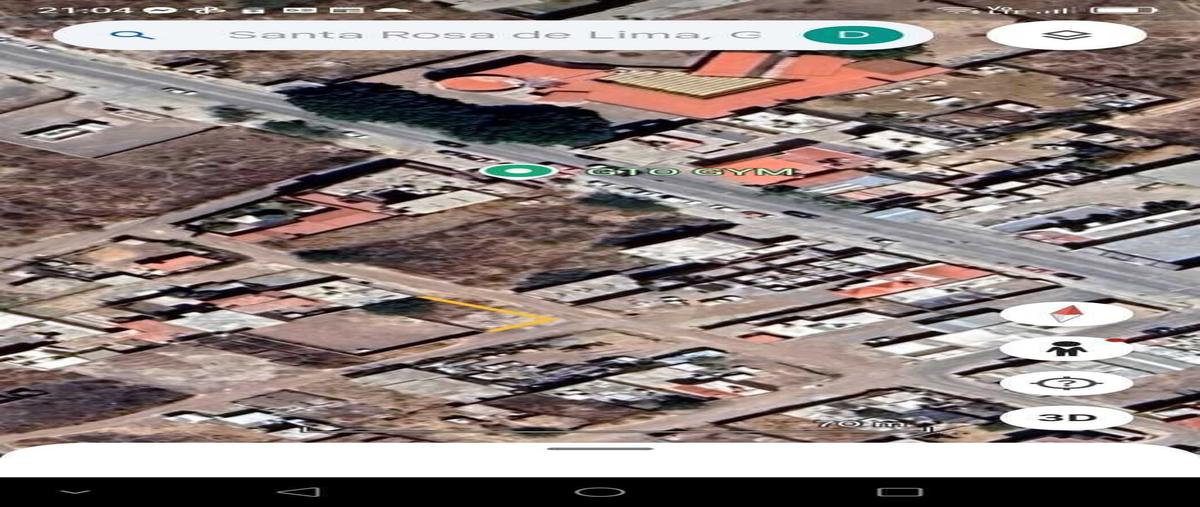Open the map layers button
The width and height of the screenshot is (1200, 507).
pyautogui.click(x=1066, y=35)
